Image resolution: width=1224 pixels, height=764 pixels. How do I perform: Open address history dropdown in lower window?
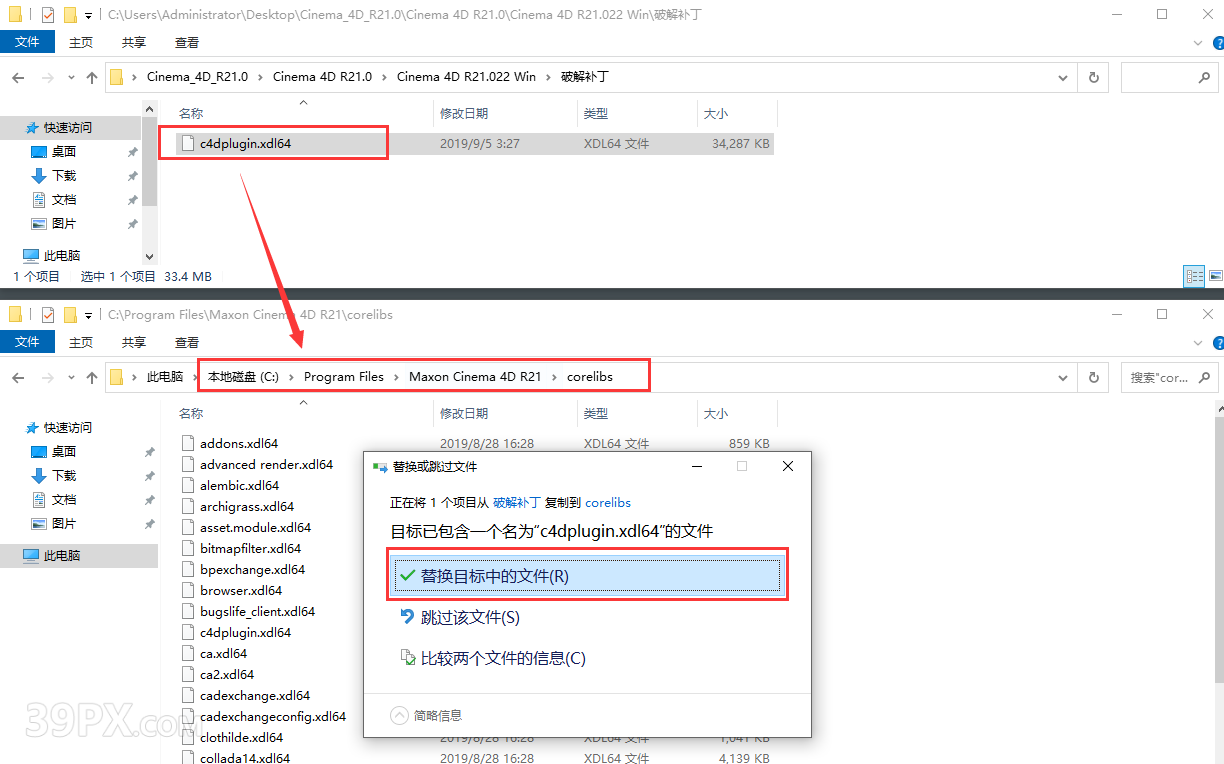1062,377
